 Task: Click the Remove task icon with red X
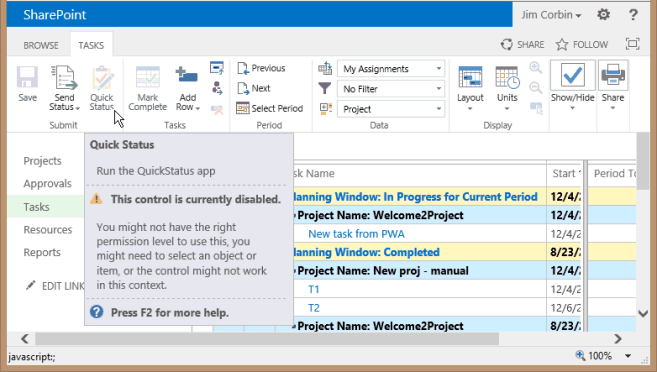point(217,109)
